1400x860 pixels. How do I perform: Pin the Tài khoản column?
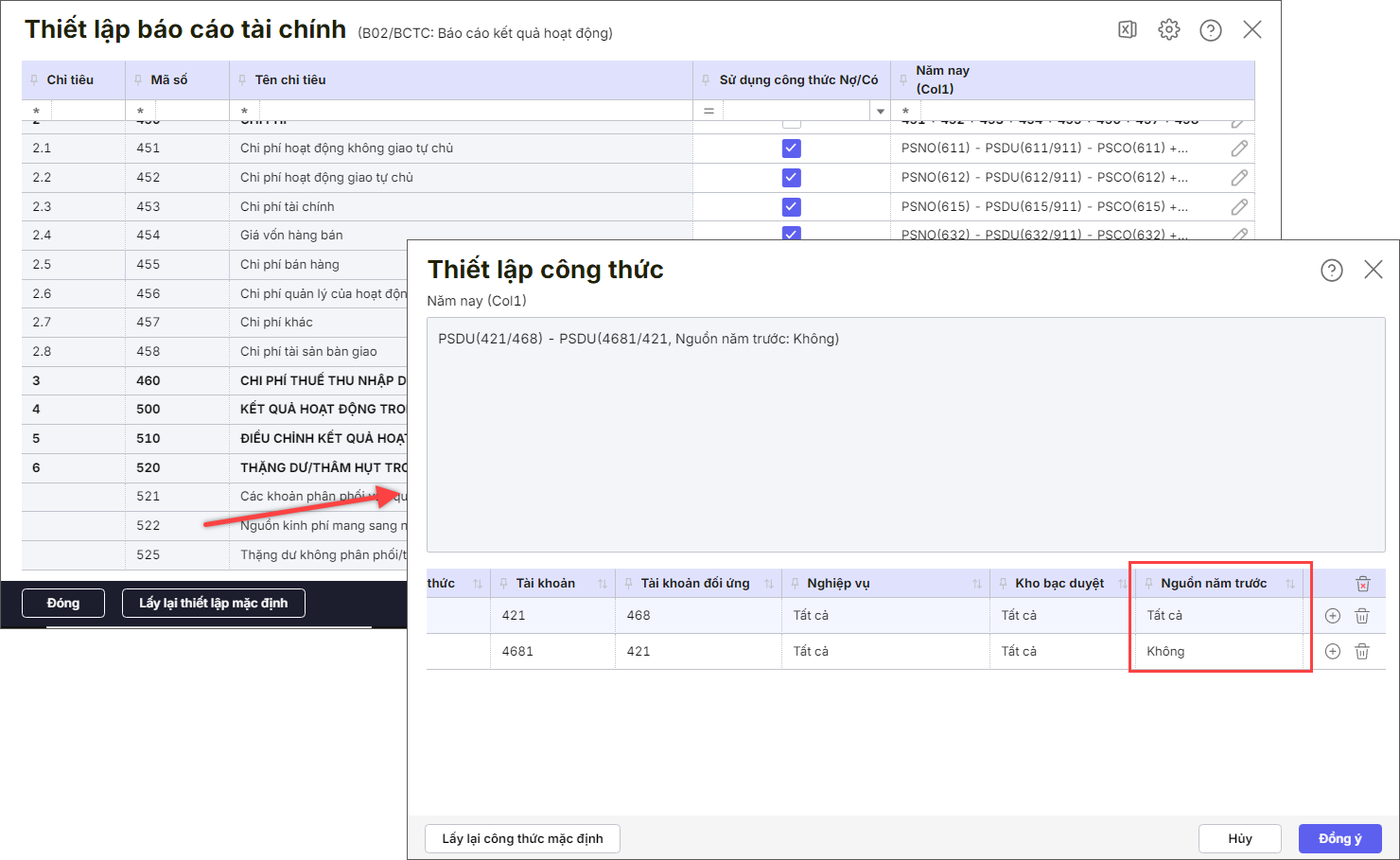(x=504, y=584)
